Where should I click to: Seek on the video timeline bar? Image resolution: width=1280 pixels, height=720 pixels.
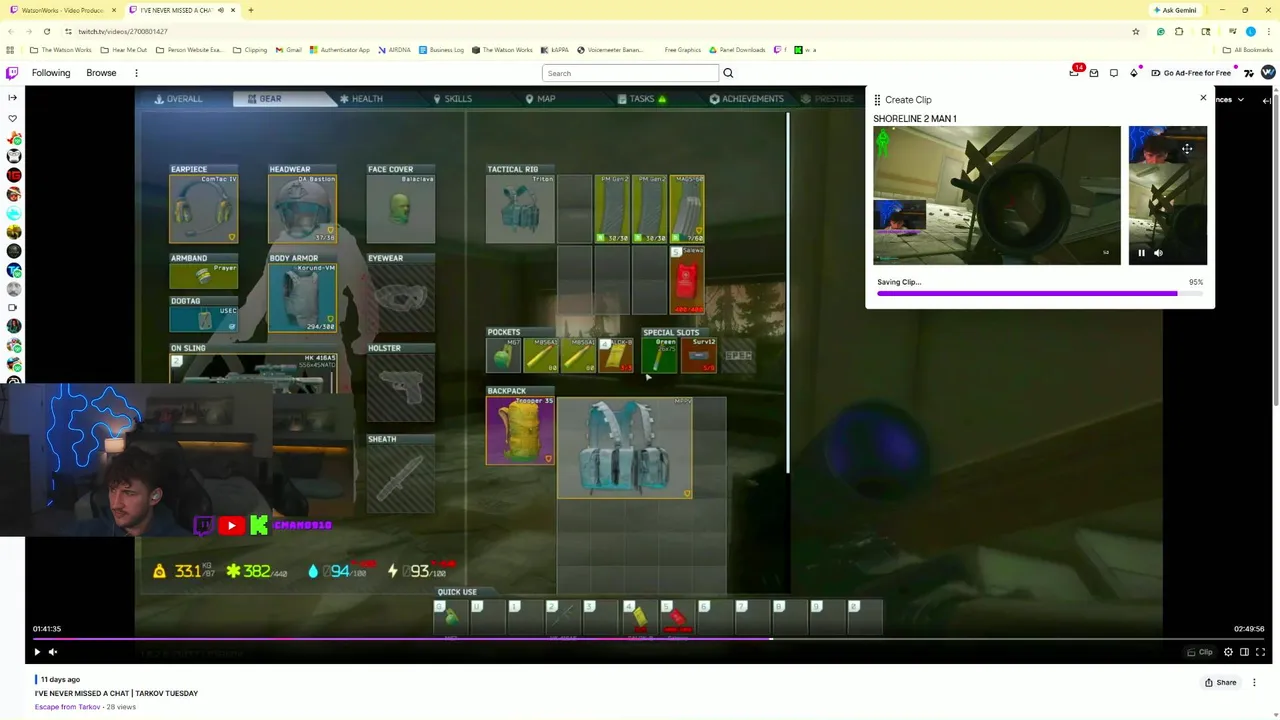pyautogui.click(x=648, y=639)
